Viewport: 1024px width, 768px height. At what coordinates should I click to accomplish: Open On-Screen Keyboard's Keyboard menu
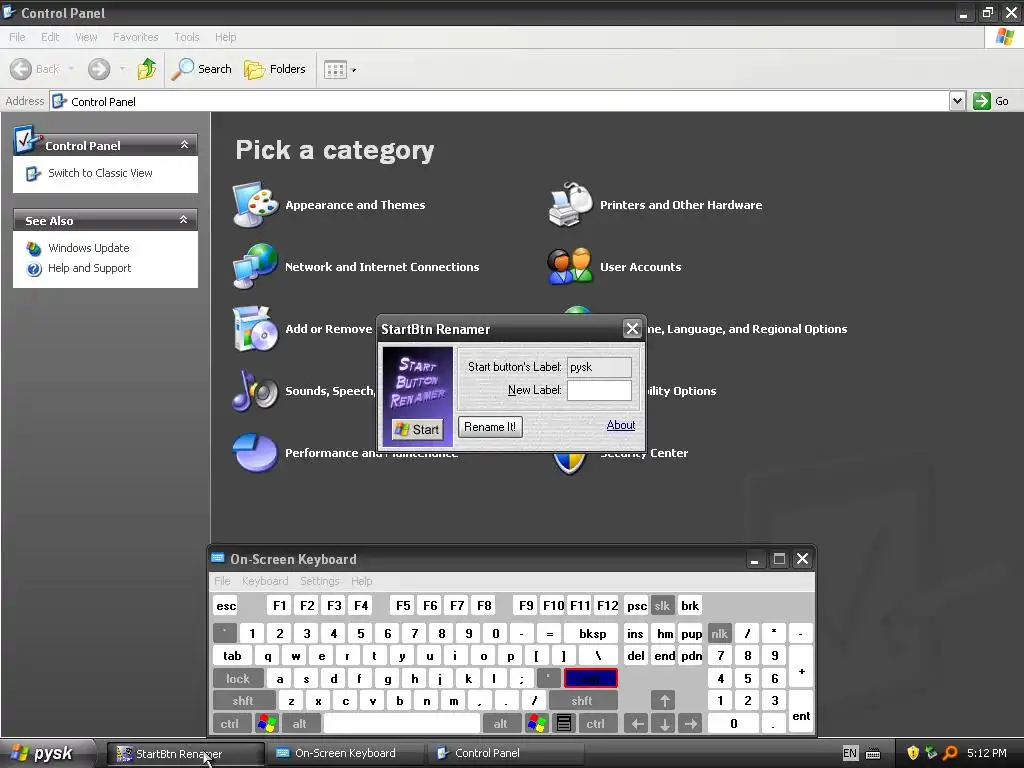click(264, 581)
